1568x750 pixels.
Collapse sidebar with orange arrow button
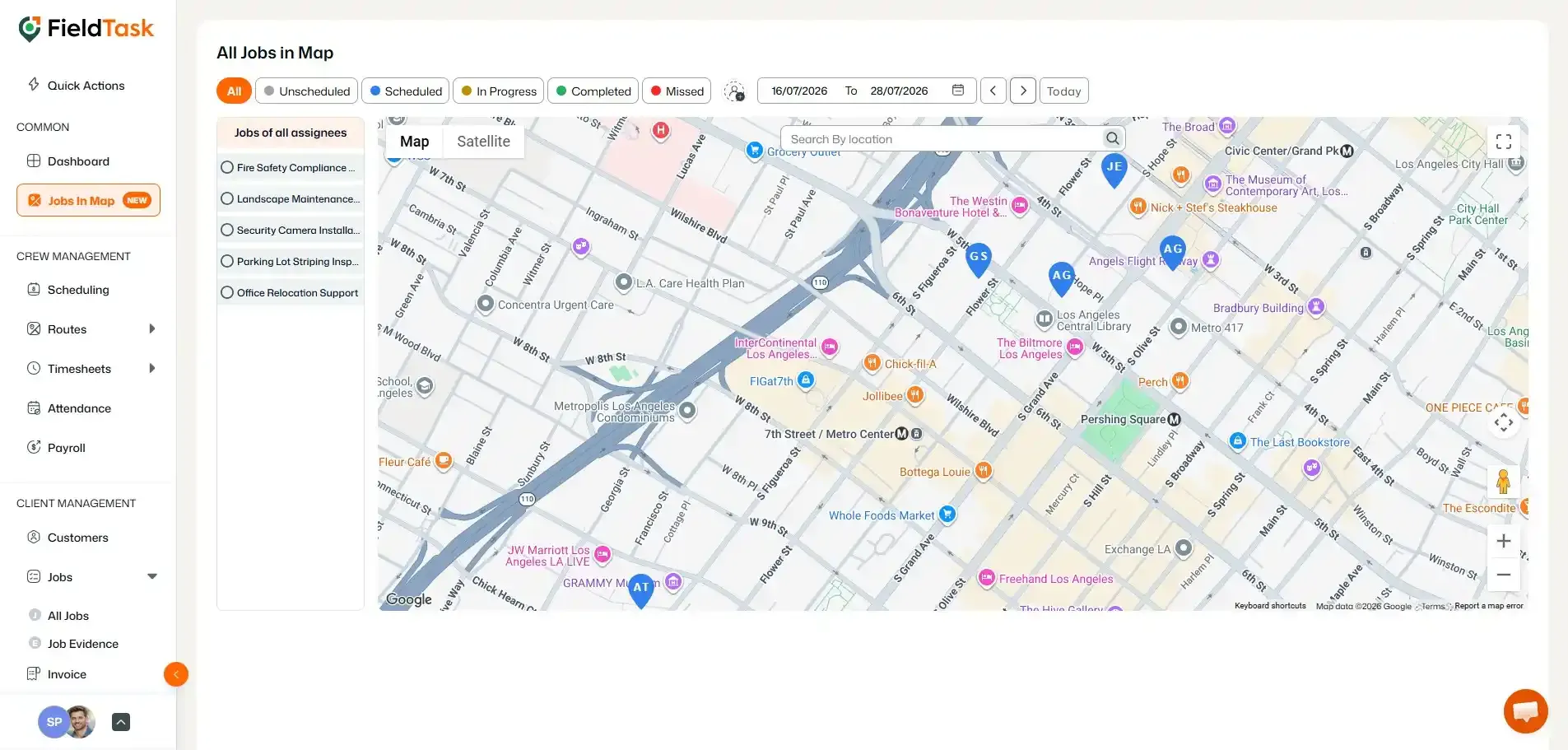pos(176,674)
